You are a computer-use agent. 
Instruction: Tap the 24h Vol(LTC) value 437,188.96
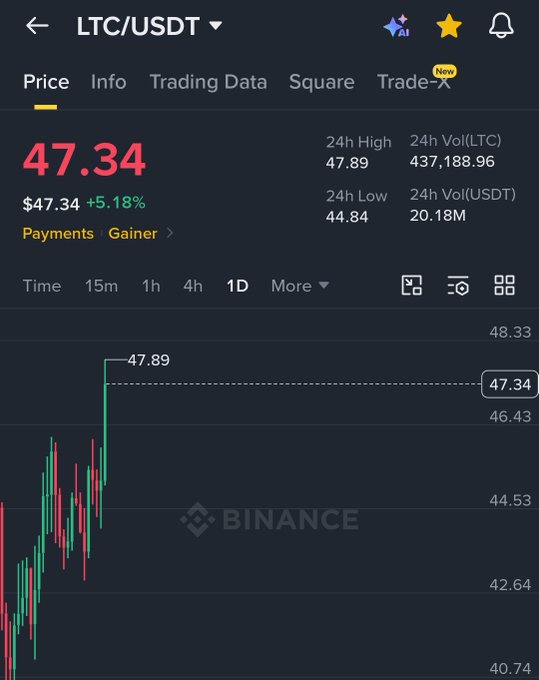tap(452, 162)
